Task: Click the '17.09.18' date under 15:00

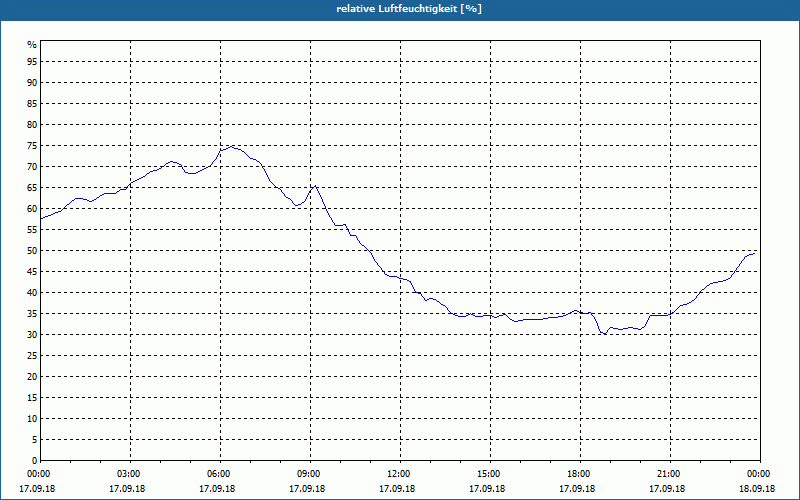Action: [x=487, y=489]
